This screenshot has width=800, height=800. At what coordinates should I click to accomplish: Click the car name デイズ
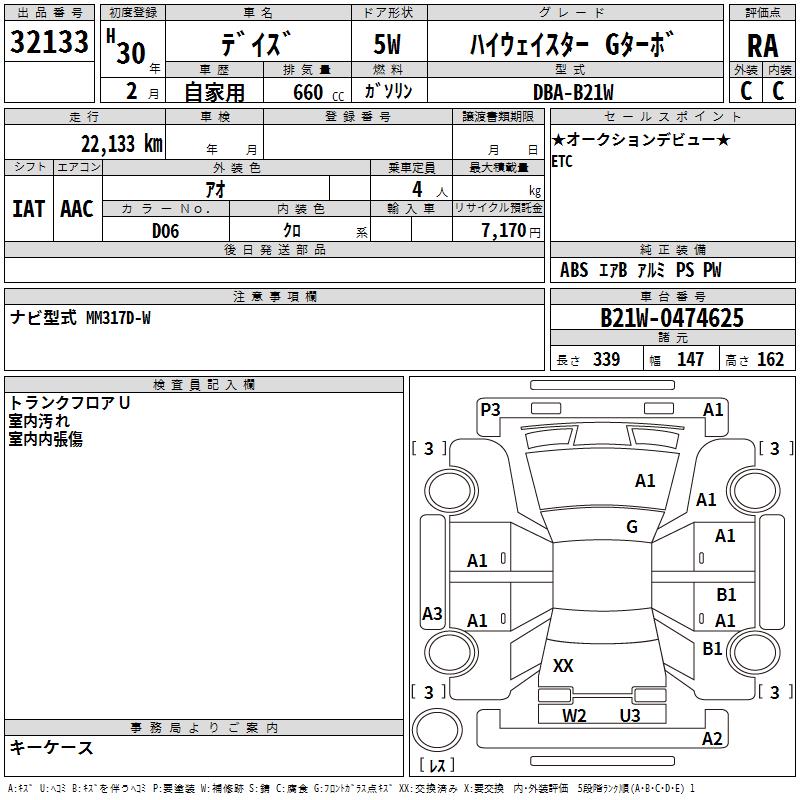click(x=257, y=44)
